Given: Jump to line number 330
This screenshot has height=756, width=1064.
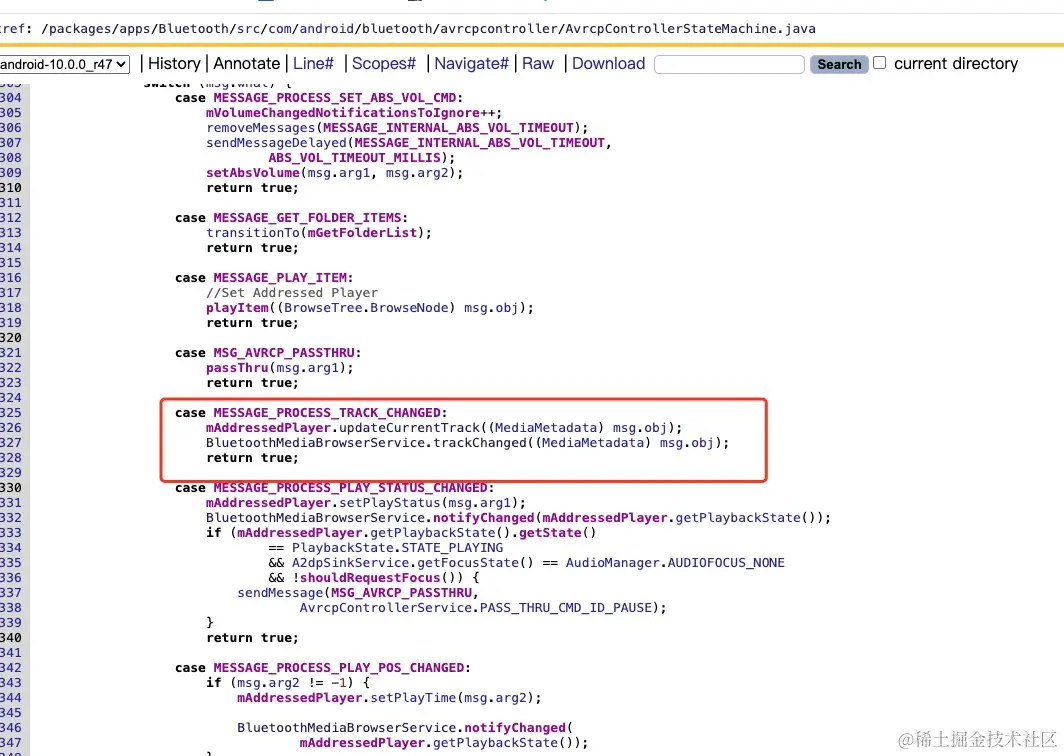Looking at the screenshot, I should tap(10, 488).
